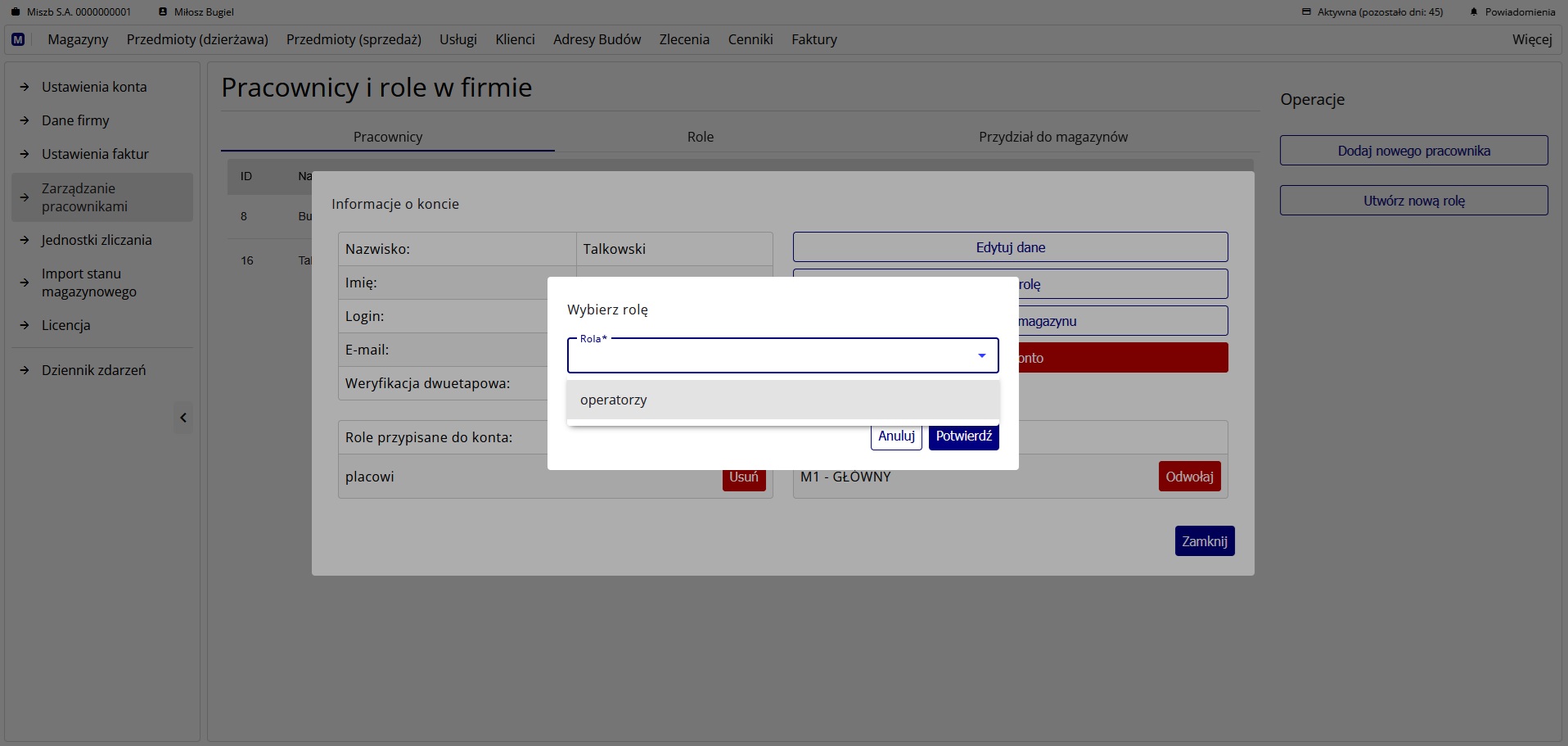Collapse sidebar using the left chevron
Image resolution: width=1568 pixels, height=746 pixels.
183,418
